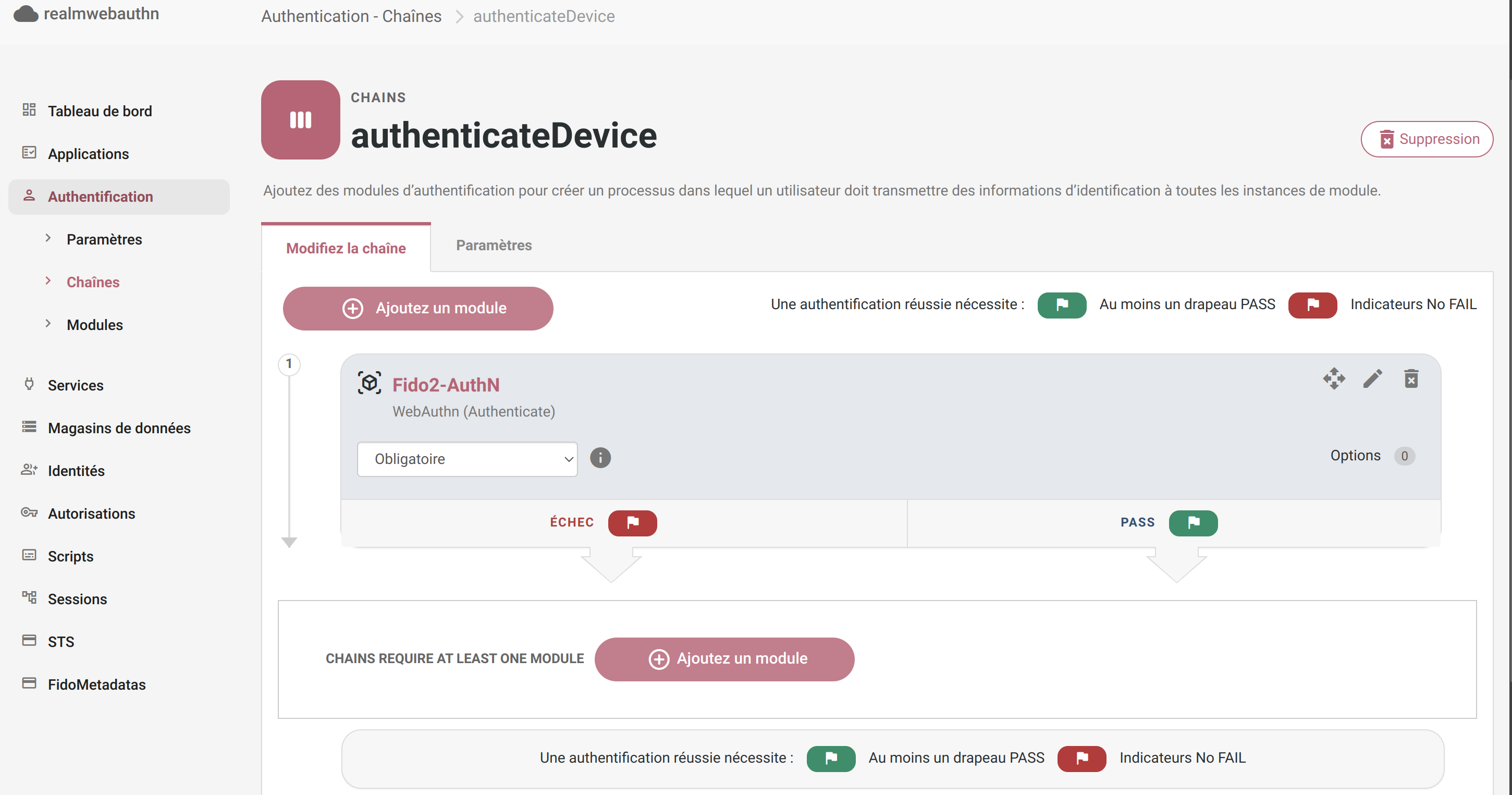Image resolution: width=1512 pixels, height=795 pixels.
Task: Click the realmwebauthn cloud icon
Action: [26, 14]
